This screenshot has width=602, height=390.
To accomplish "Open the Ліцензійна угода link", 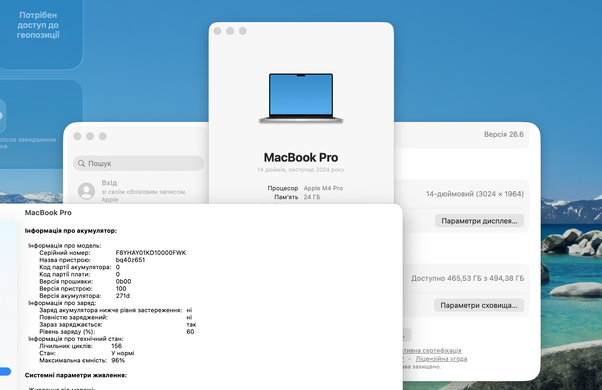I will 442,359.
